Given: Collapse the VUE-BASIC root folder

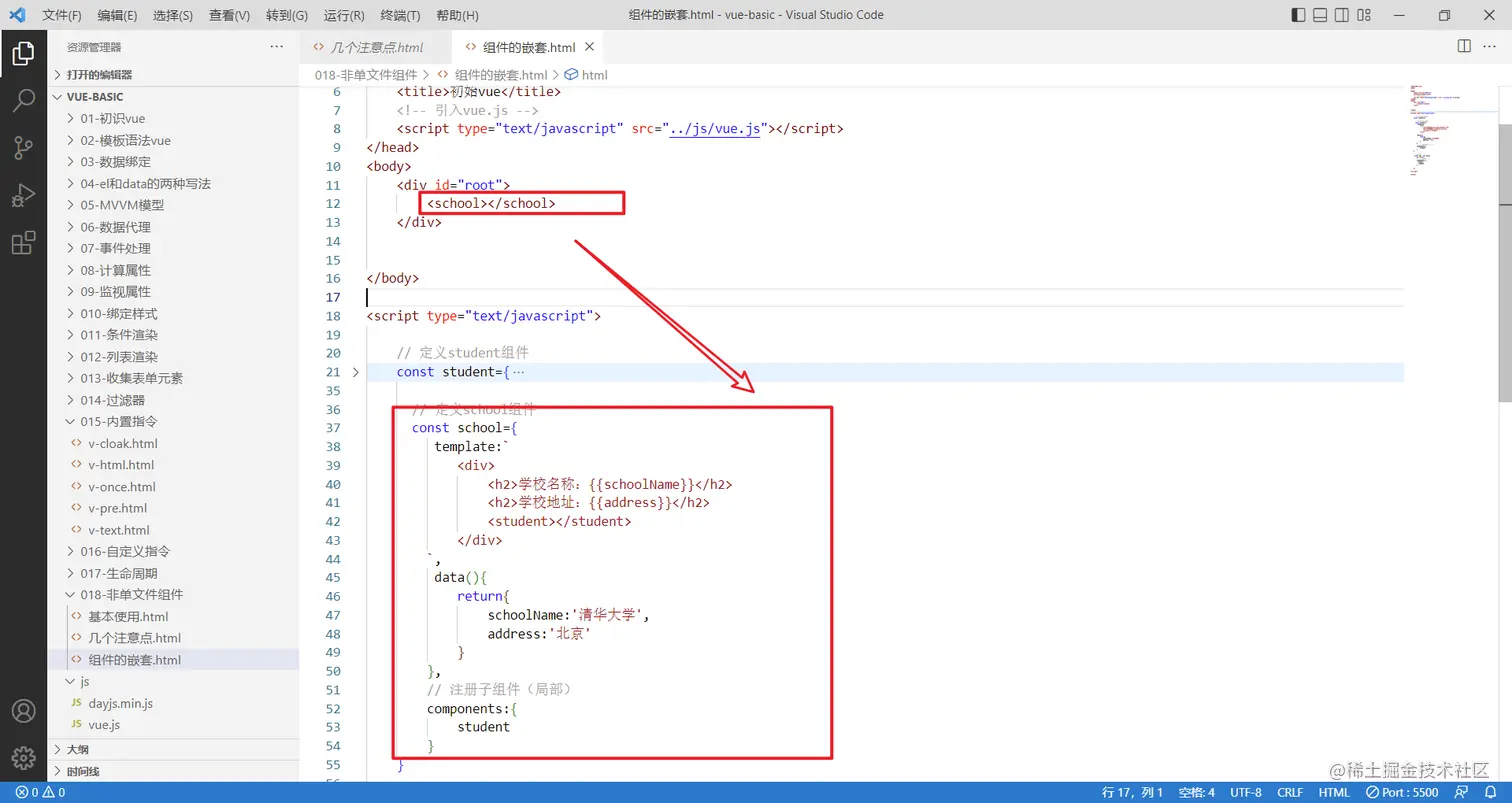Looking at the screenshot, I should tap(173, 97).
